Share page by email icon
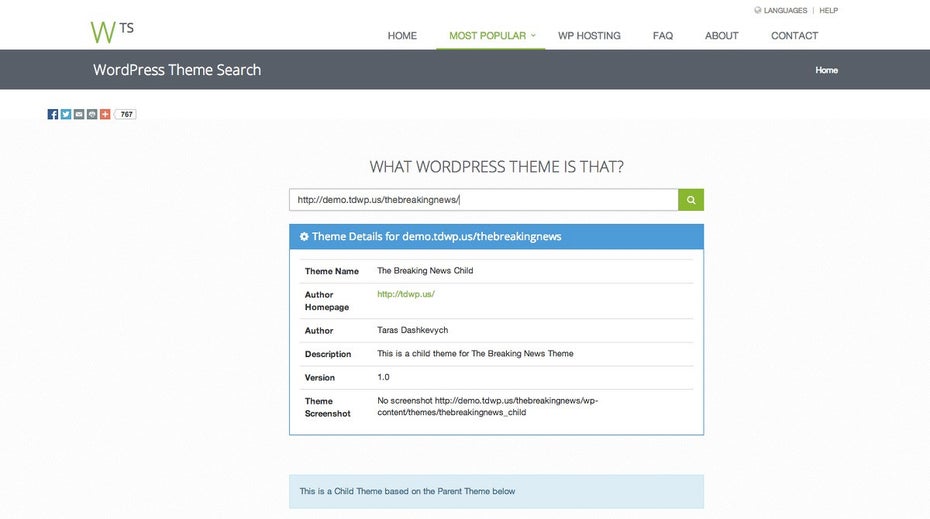The image size is (930, 519). tap(79, 114)
